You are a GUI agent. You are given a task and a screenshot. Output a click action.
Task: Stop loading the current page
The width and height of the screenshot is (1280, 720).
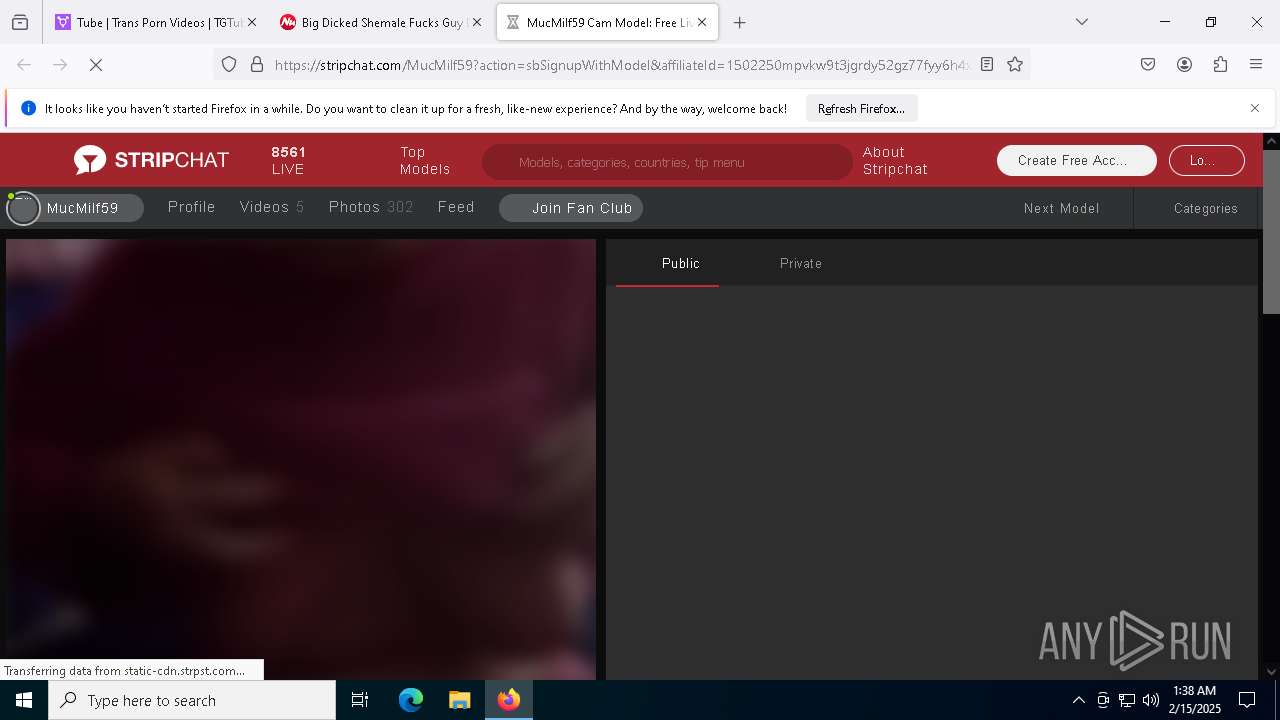tap(96, 65)
